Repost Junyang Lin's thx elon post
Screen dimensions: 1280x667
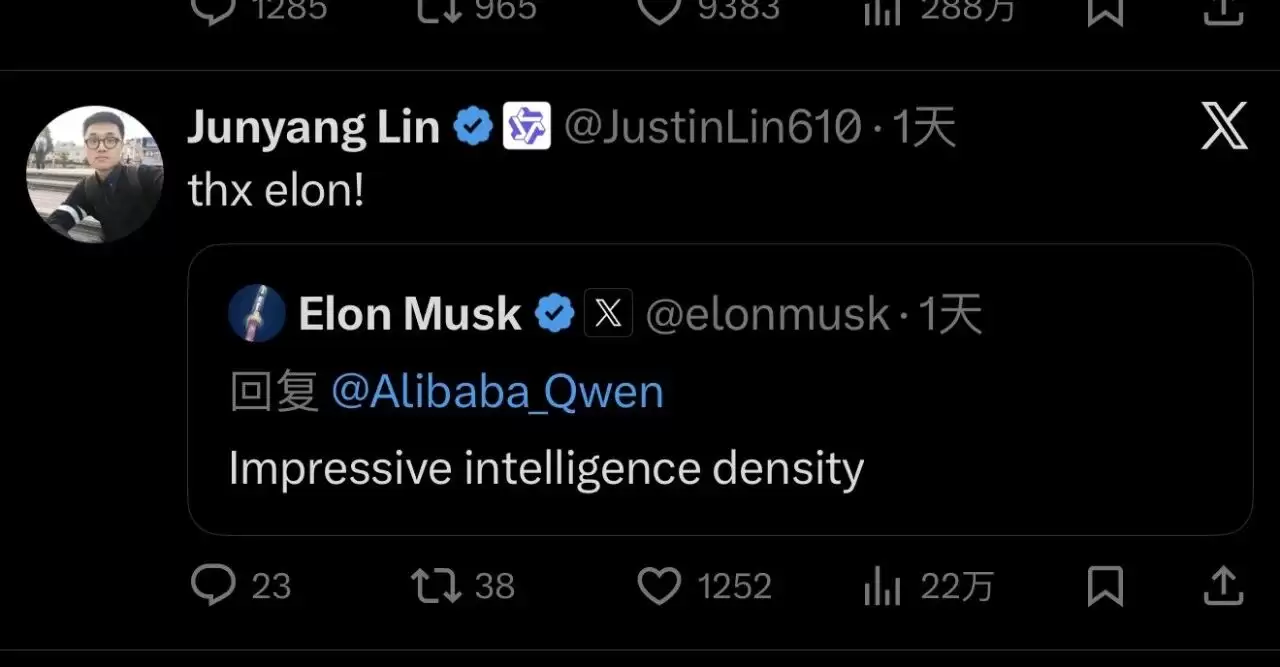tap(437, 586)
